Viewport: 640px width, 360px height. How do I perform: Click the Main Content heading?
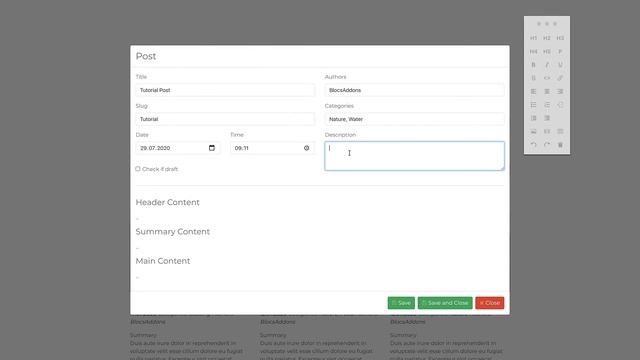[x=163, y=261]
